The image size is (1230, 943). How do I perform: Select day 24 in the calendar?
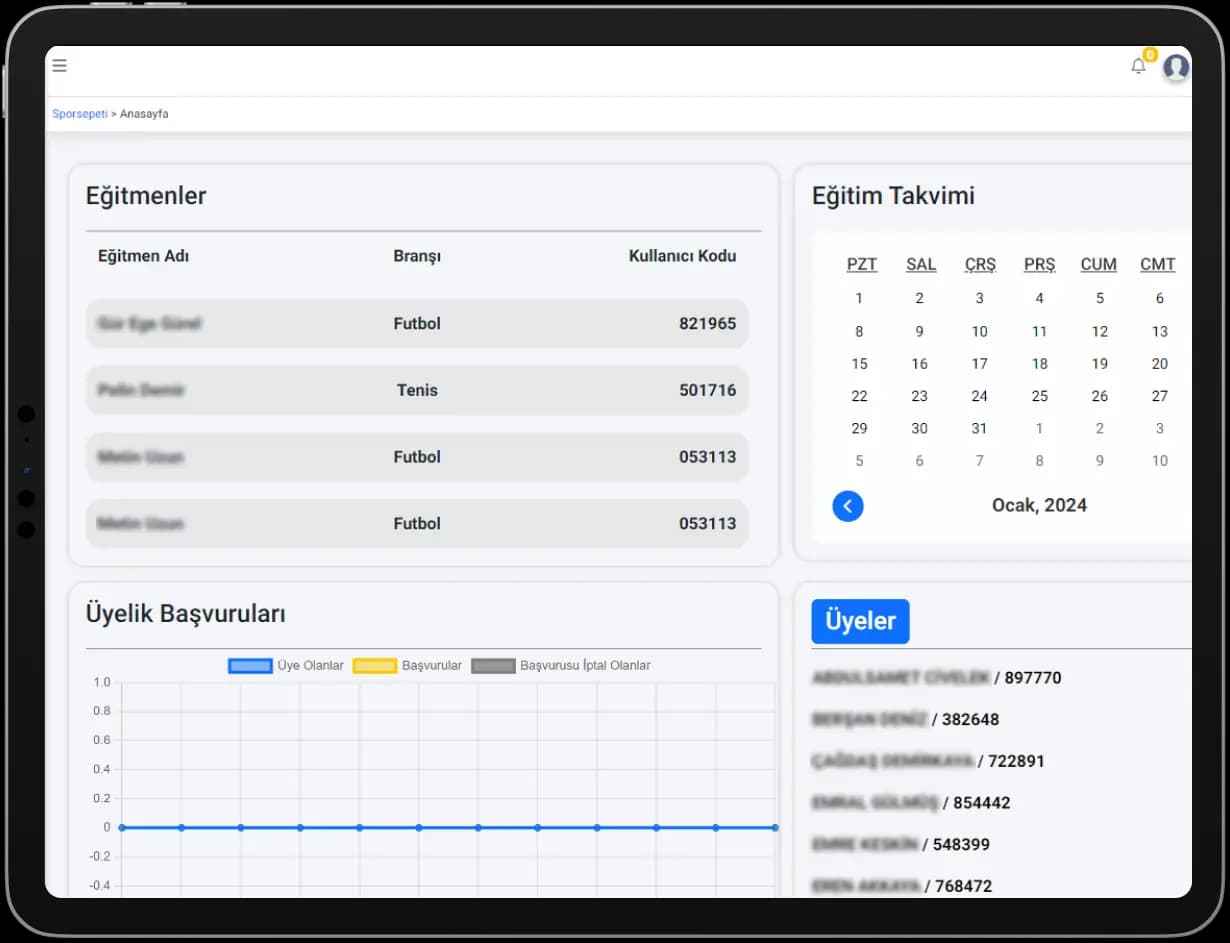[x=979, y=396]
